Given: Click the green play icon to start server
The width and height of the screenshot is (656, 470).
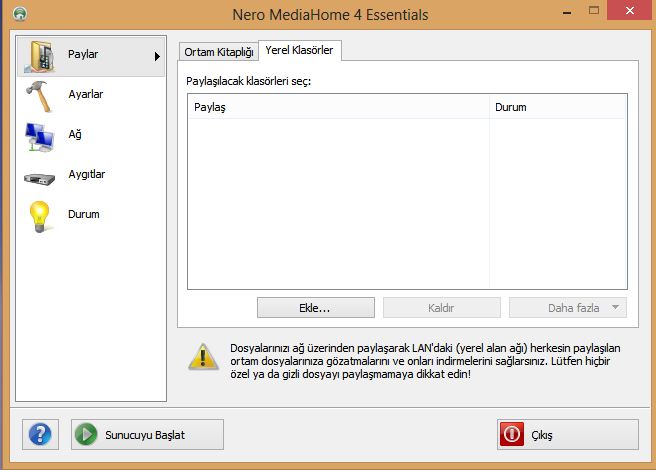Looking at the screenshot, I should [x=87, y=435].
